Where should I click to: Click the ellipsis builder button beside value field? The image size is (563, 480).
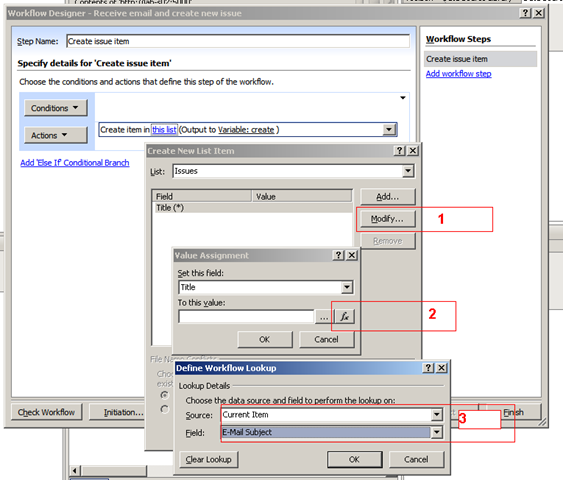pyautogui.click(x=324, y=316)
